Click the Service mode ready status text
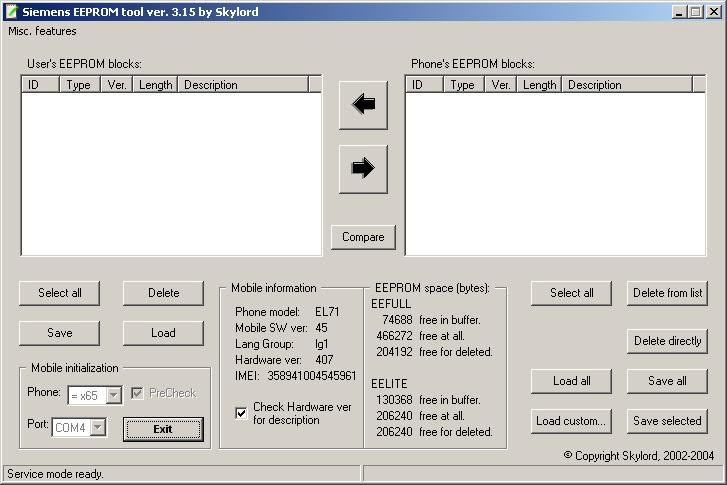 coord(55,474)
